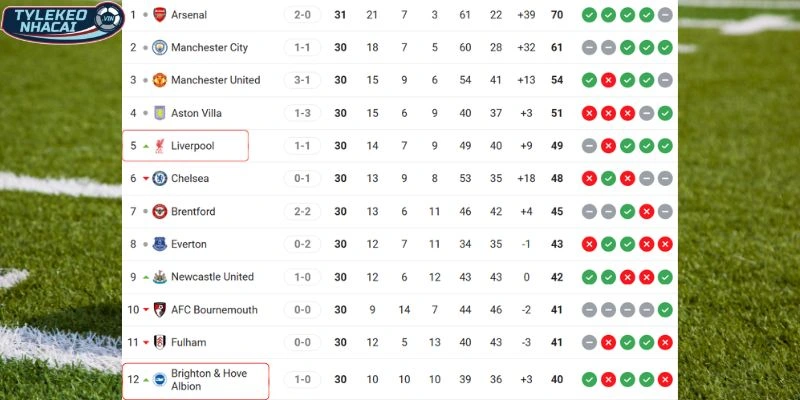Click the Brentford club crest icon
This screenshot has height=400, width=800.
pyautogui.click(x=159, y=212)
